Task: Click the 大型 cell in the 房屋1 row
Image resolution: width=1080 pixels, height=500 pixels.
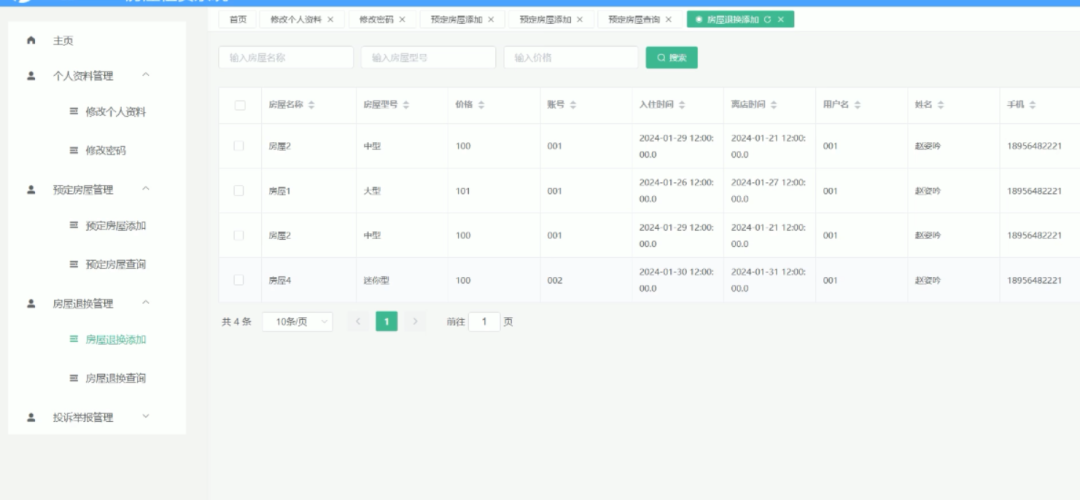Action: pos(372,191)
